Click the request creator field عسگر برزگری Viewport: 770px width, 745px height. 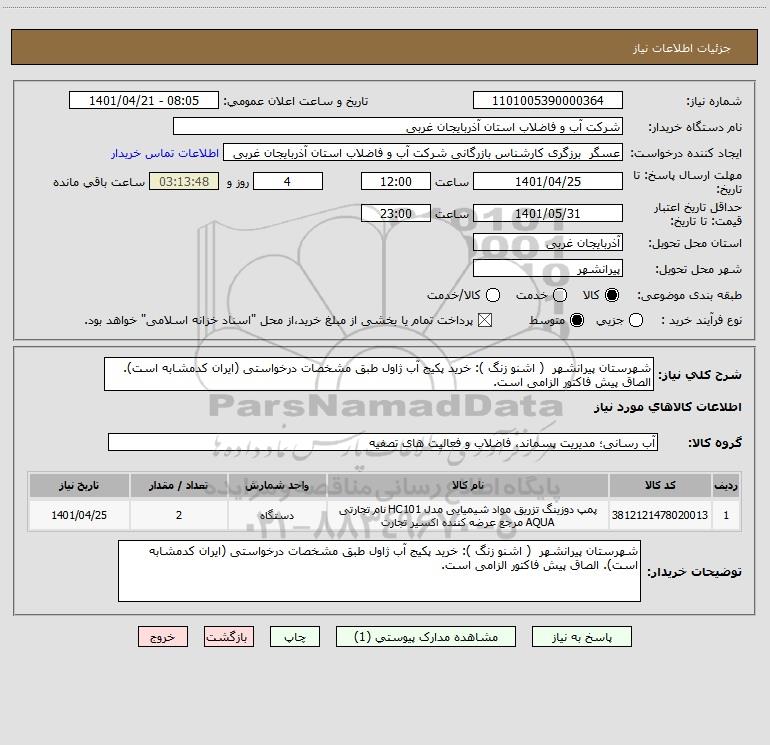[423, 152]
